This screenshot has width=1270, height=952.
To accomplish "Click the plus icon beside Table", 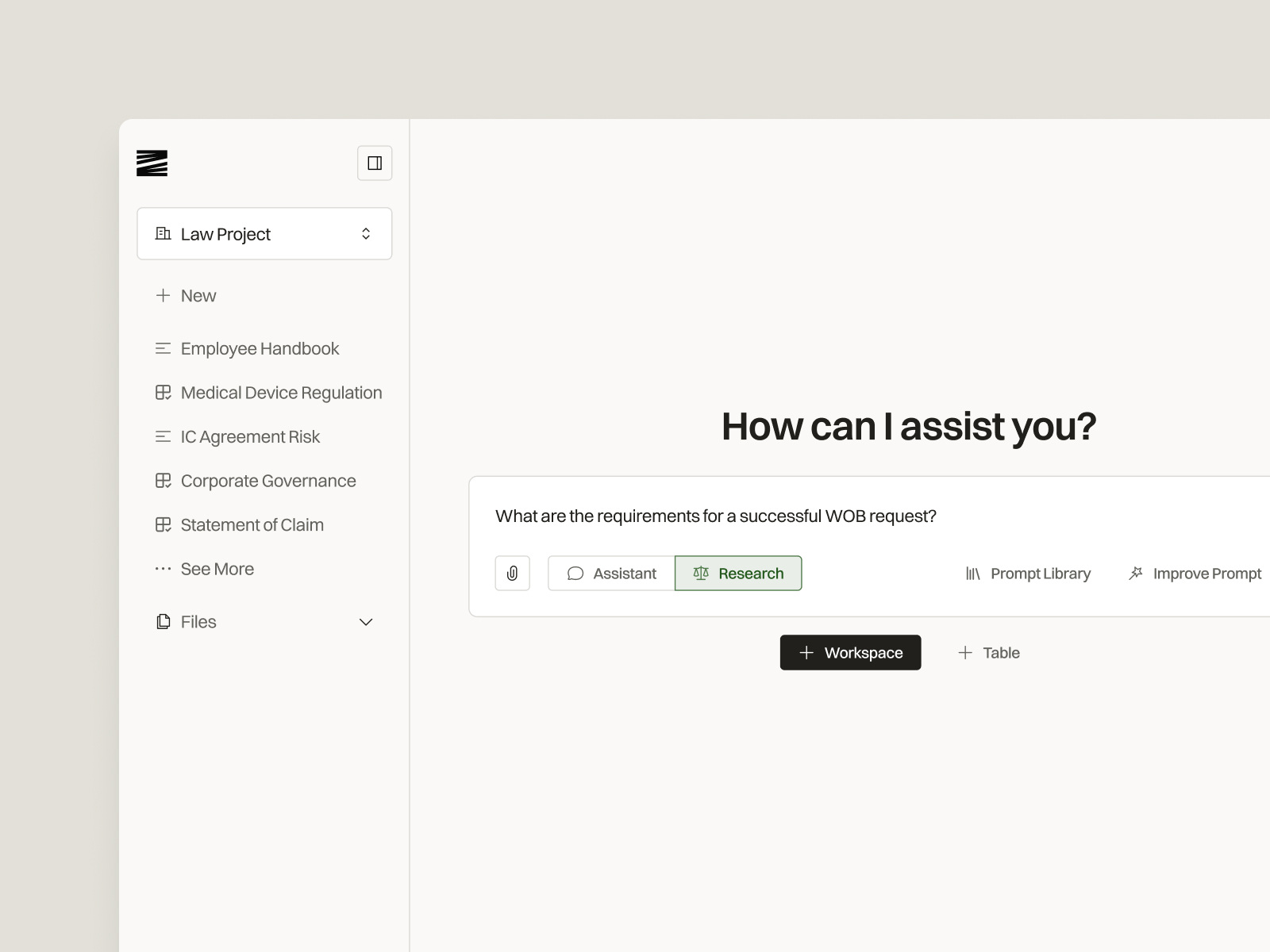I will click(965, 652).
